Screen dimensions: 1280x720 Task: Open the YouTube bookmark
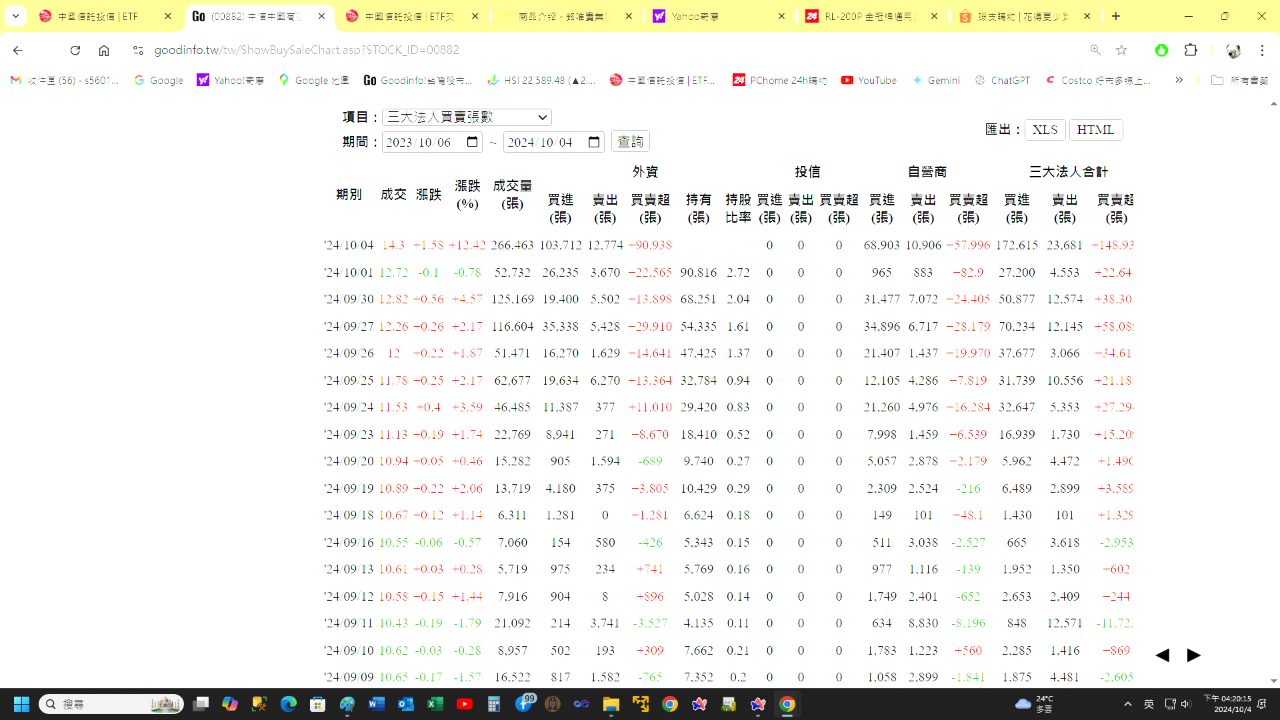[x=868, y=80]
